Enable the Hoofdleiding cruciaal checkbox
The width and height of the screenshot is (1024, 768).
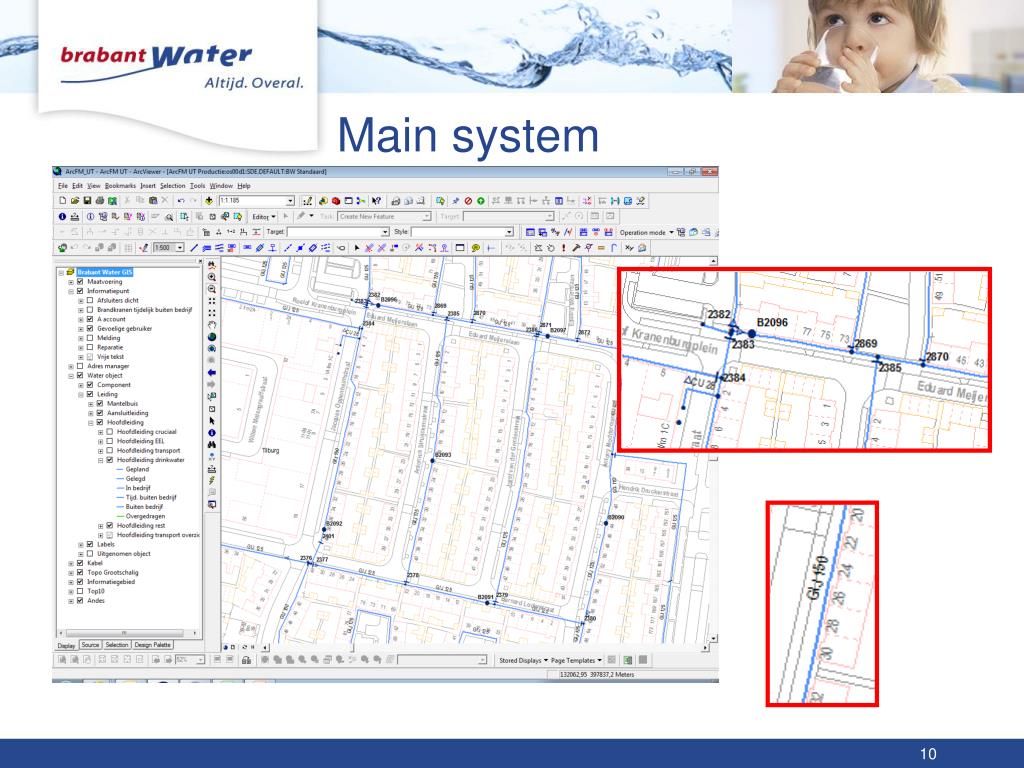(110, 432)
